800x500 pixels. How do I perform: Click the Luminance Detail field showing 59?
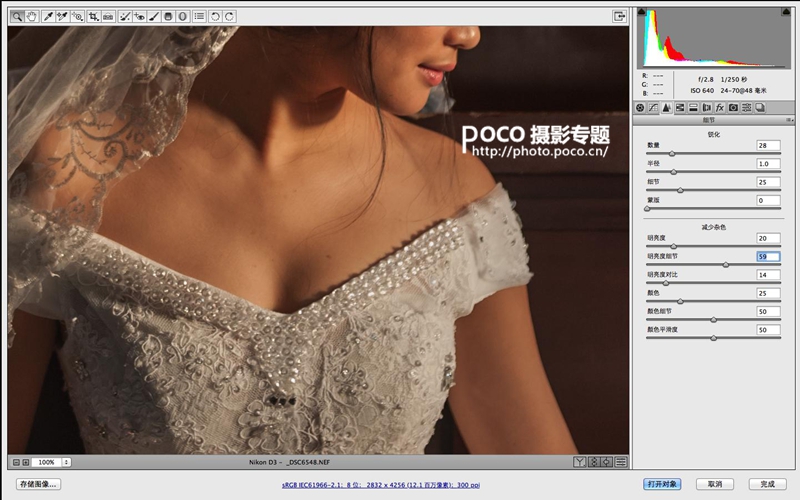[768, 257]
